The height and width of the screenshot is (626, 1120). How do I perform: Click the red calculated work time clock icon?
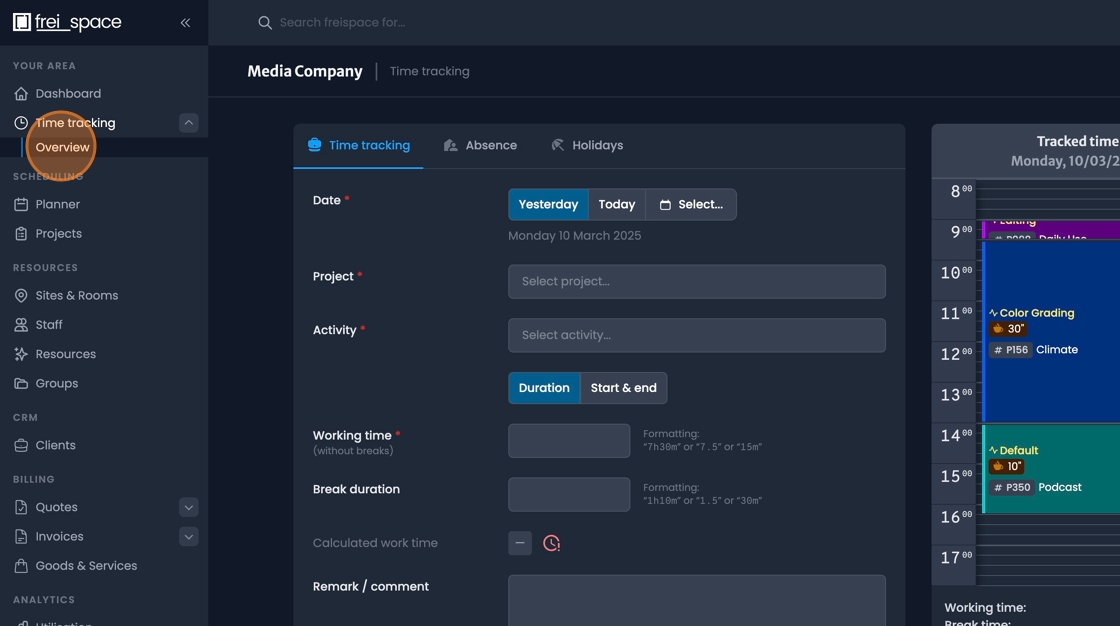point(551,543)
